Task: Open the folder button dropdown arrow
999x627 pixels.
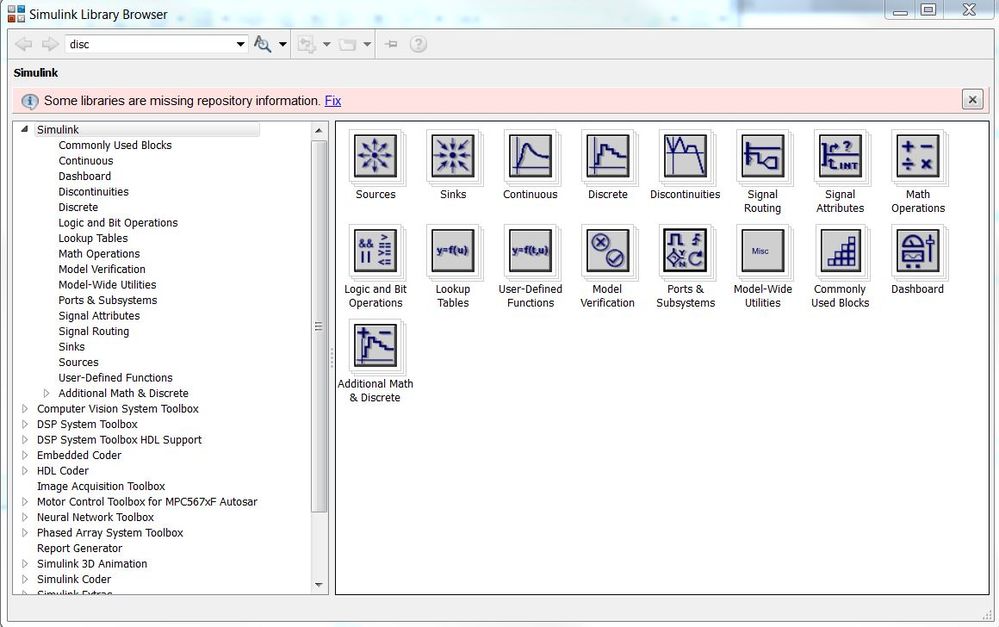Action: point(367,44)
